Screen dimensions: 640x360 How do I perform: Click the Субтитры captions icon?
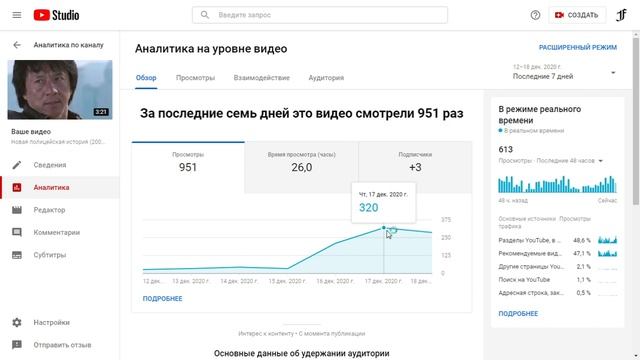[17, 255]
